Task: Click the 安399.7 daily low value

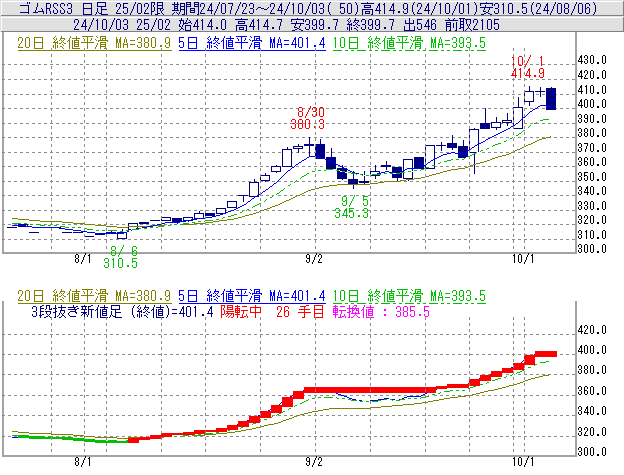Action: point(314,25)
